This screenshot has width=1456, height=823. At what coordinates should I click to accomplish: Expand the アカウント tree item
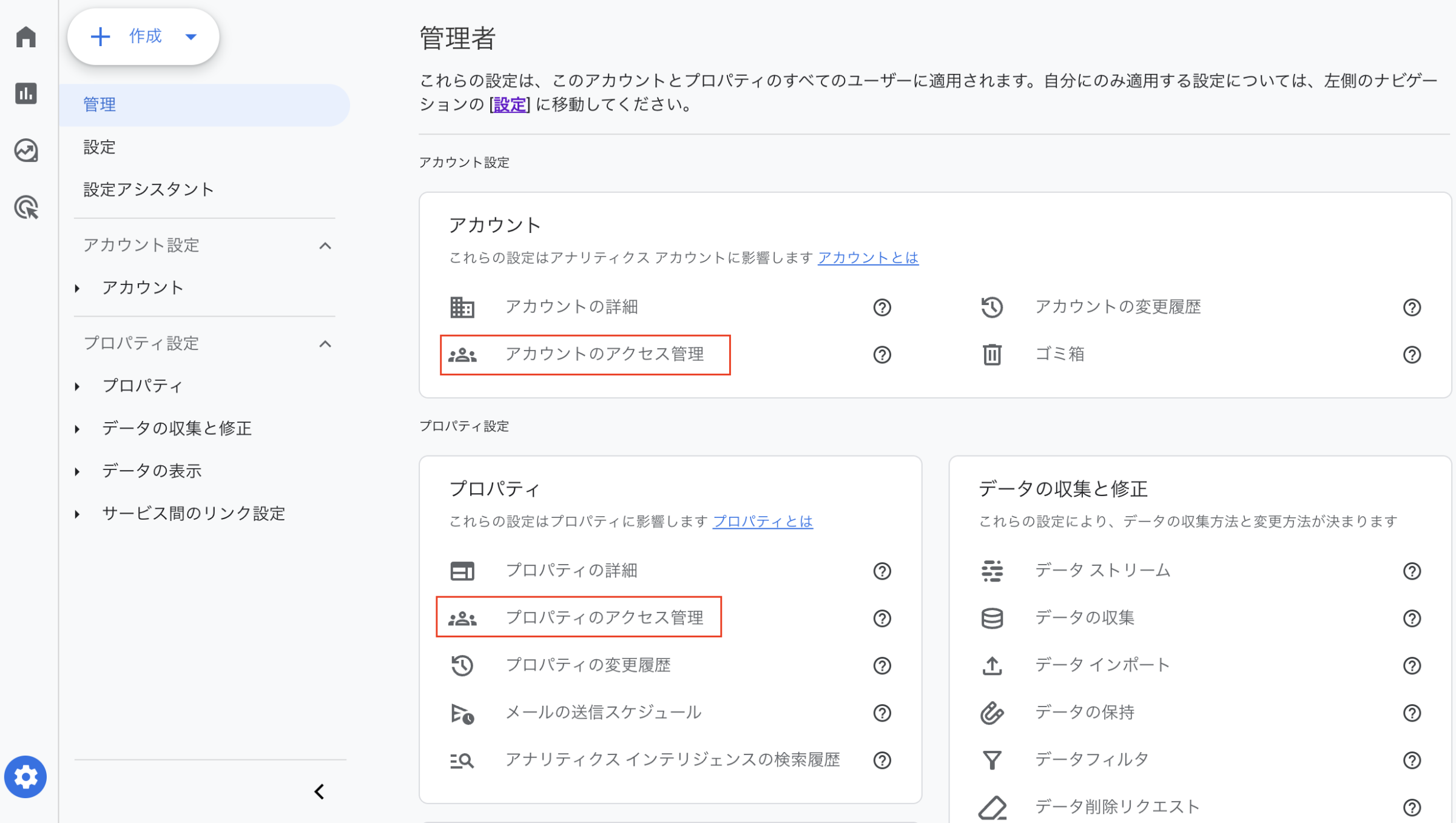point(77,288)
